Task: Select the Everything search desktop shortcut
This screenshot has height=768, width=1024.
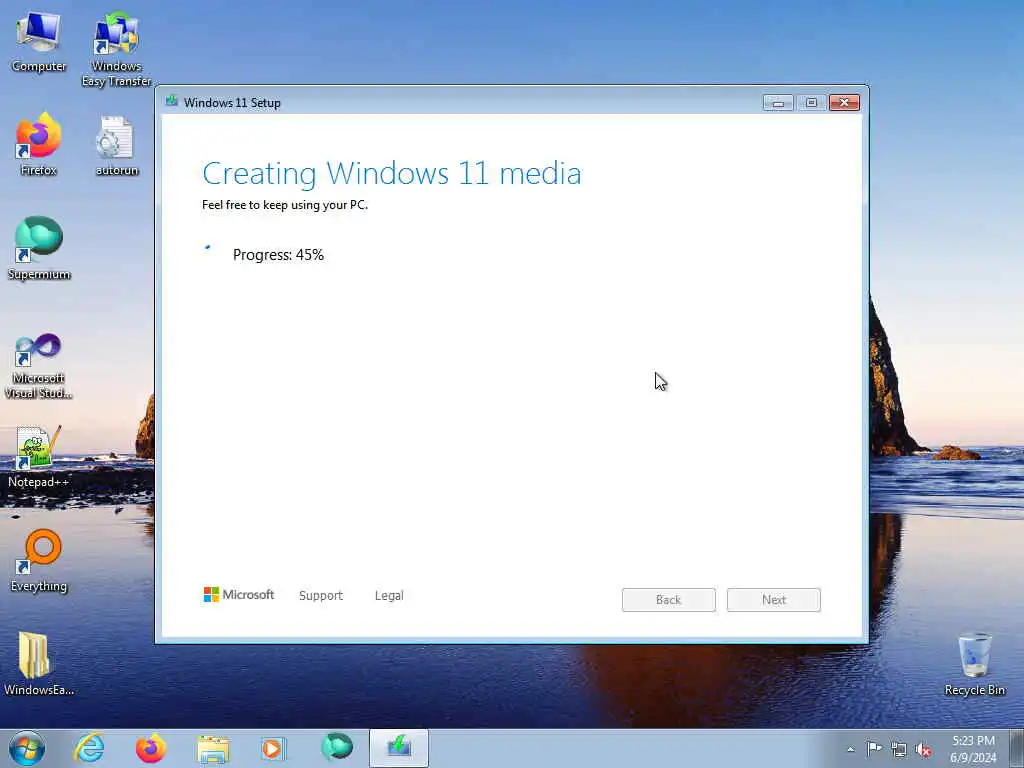Action: [x=39, y=561]
